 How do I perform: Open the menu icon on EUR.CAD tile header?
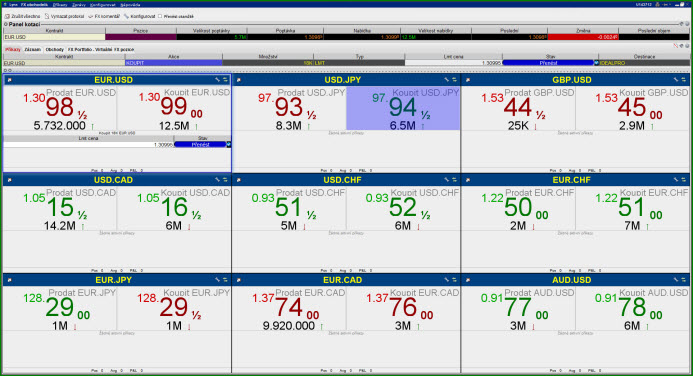[x=455, y=280]
